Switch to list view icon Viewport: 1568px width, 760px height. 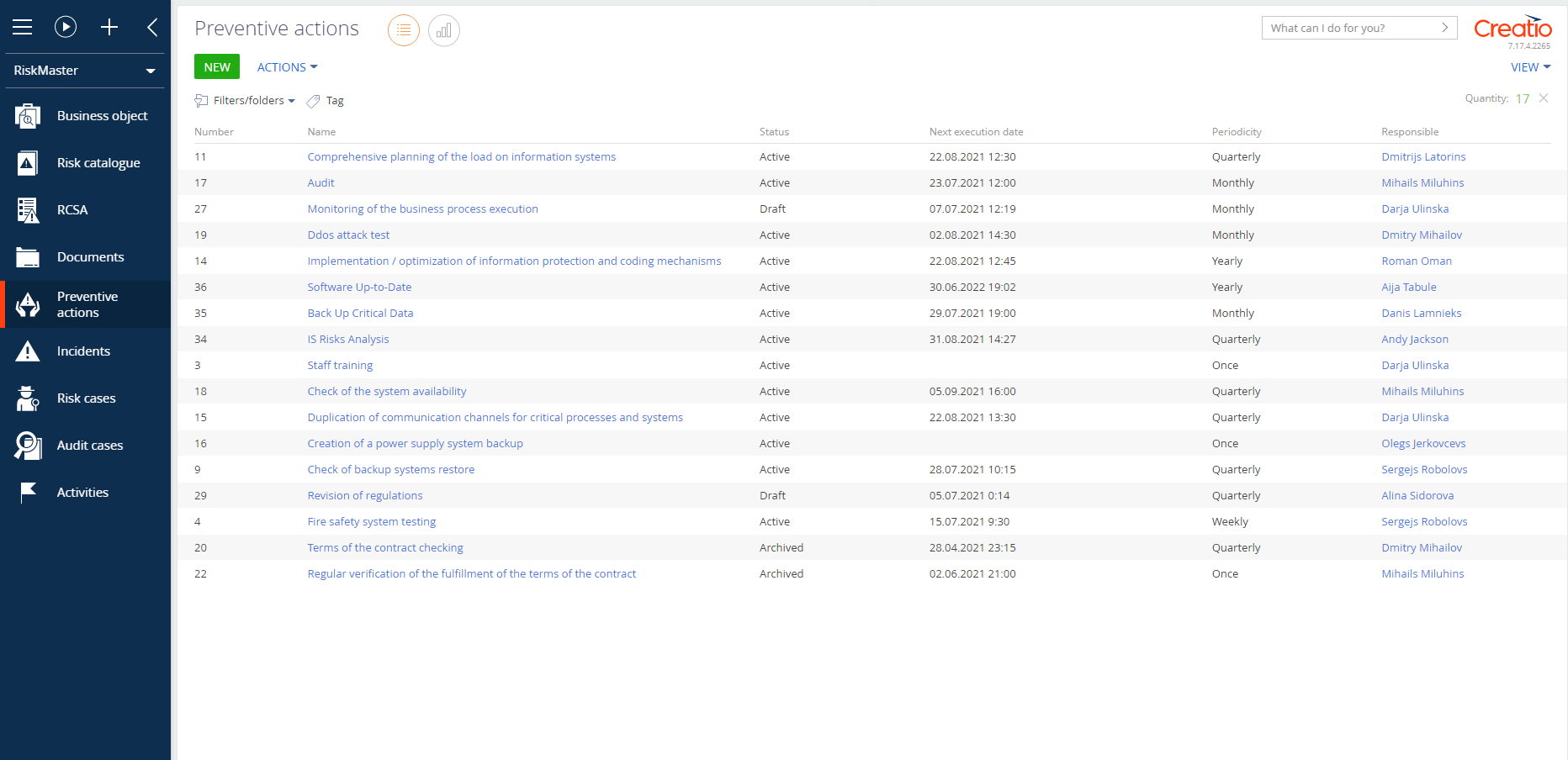coord(404,30)
